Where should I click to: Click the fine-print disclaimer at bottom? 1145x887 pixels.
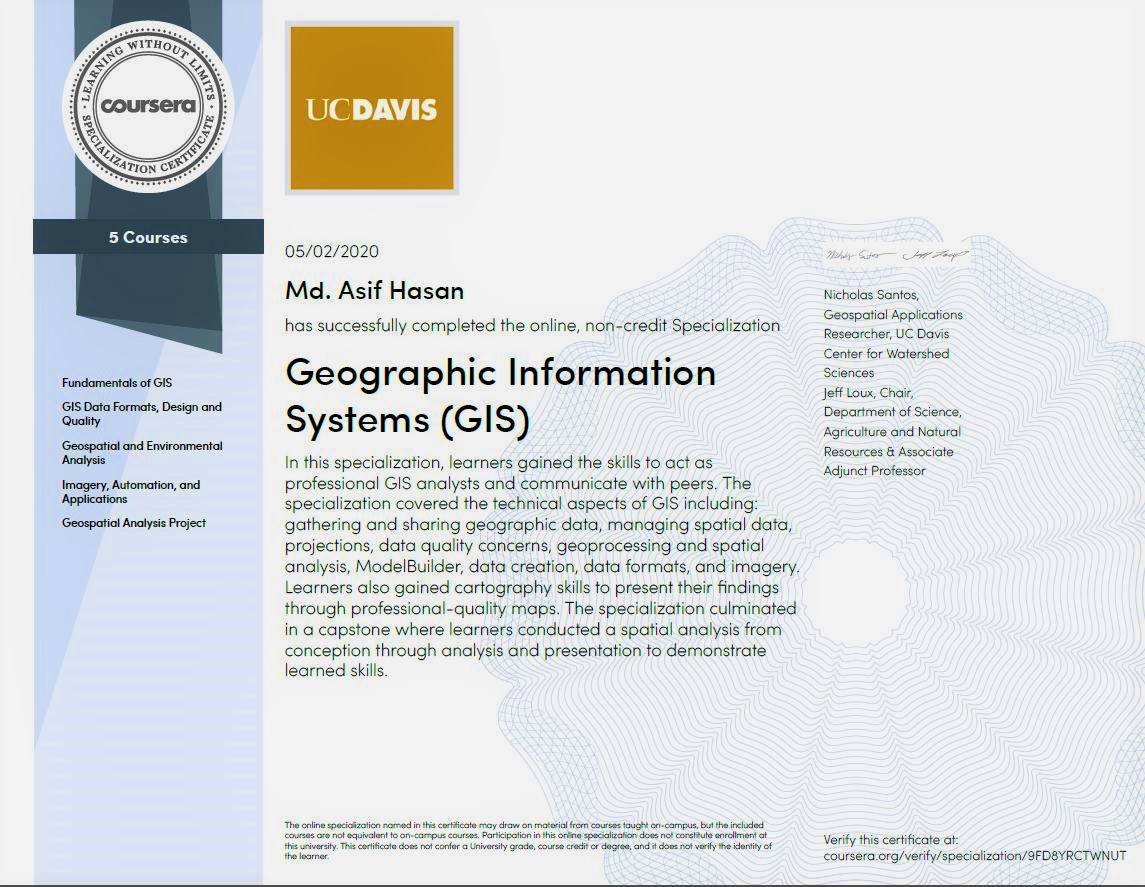[527, 841]
